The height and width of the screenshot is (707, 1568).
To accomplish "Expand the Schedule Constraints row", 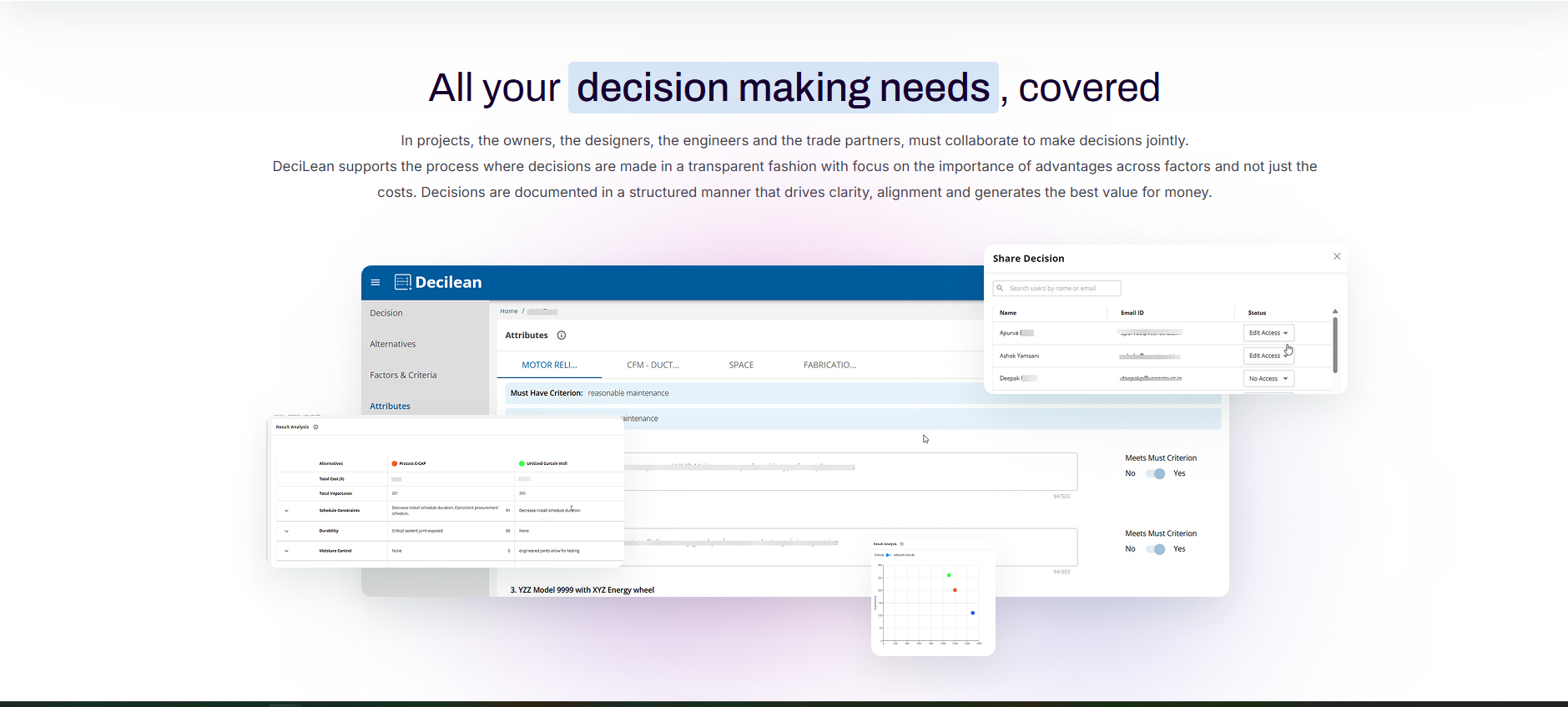I will [286, 510].
